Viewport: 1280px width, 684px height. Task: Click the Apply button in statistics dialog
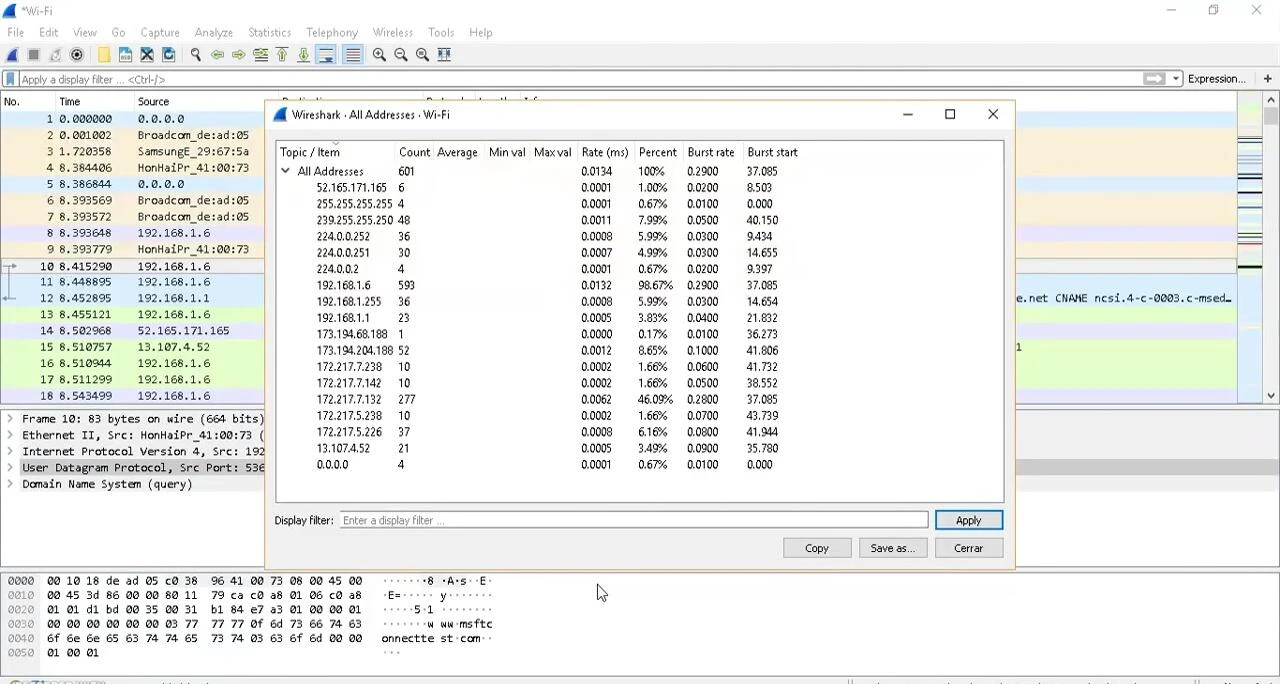tap(968, 520)
